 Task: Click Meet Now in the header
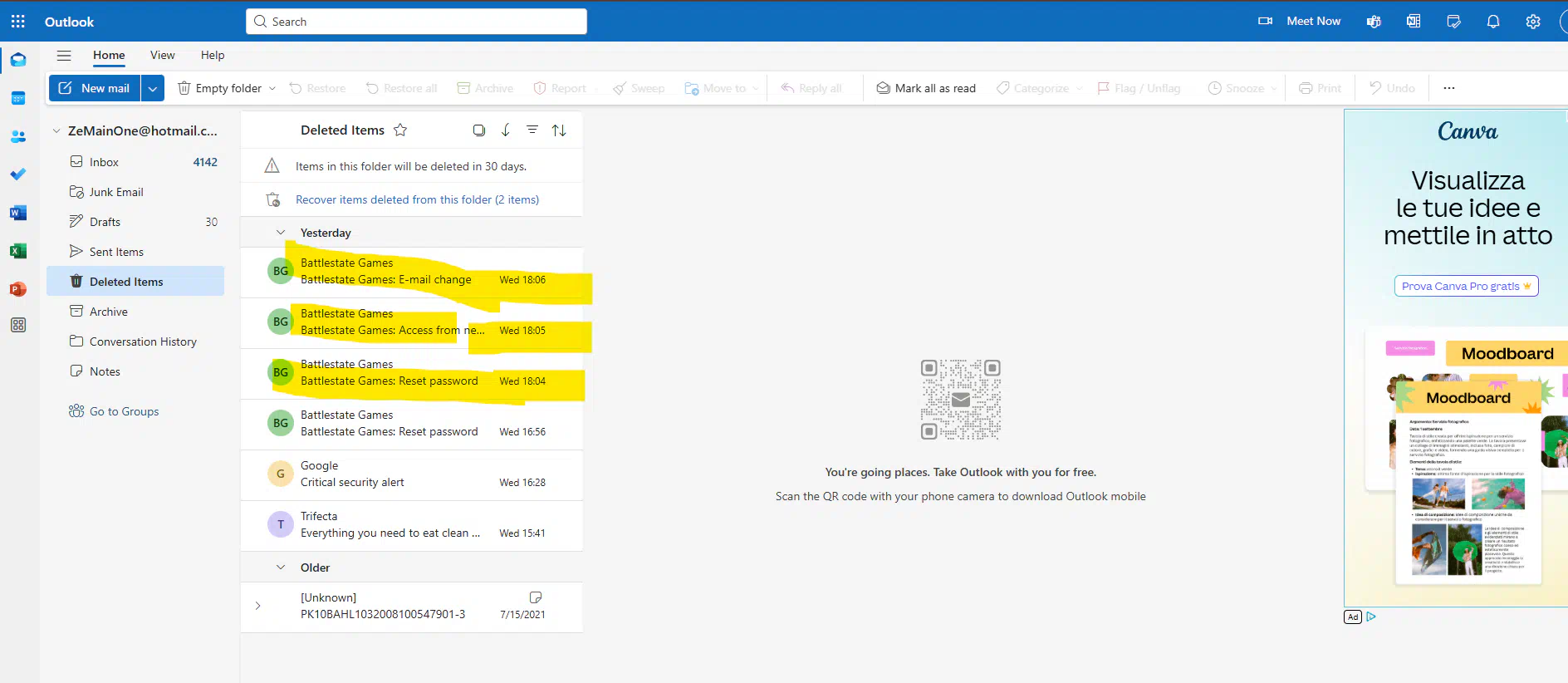pos(1299,22)
